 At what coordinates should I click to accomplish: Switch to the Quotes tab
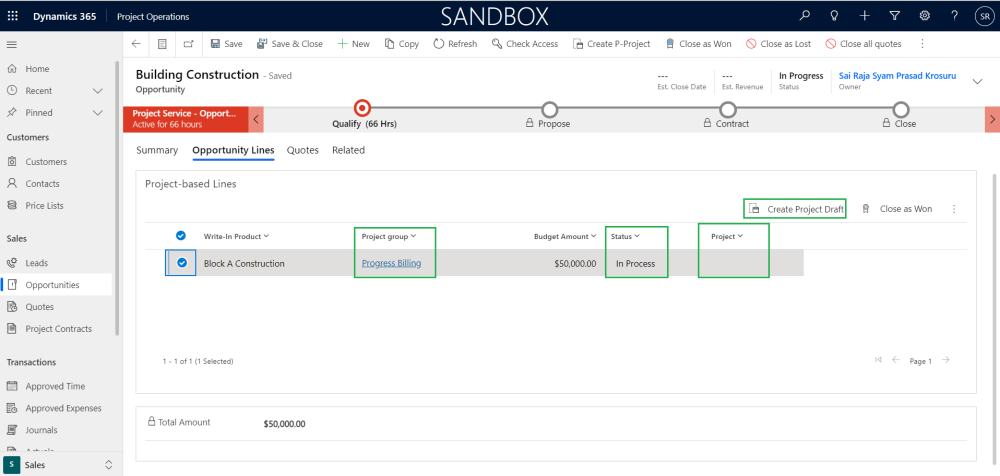[x=302, y=150]
